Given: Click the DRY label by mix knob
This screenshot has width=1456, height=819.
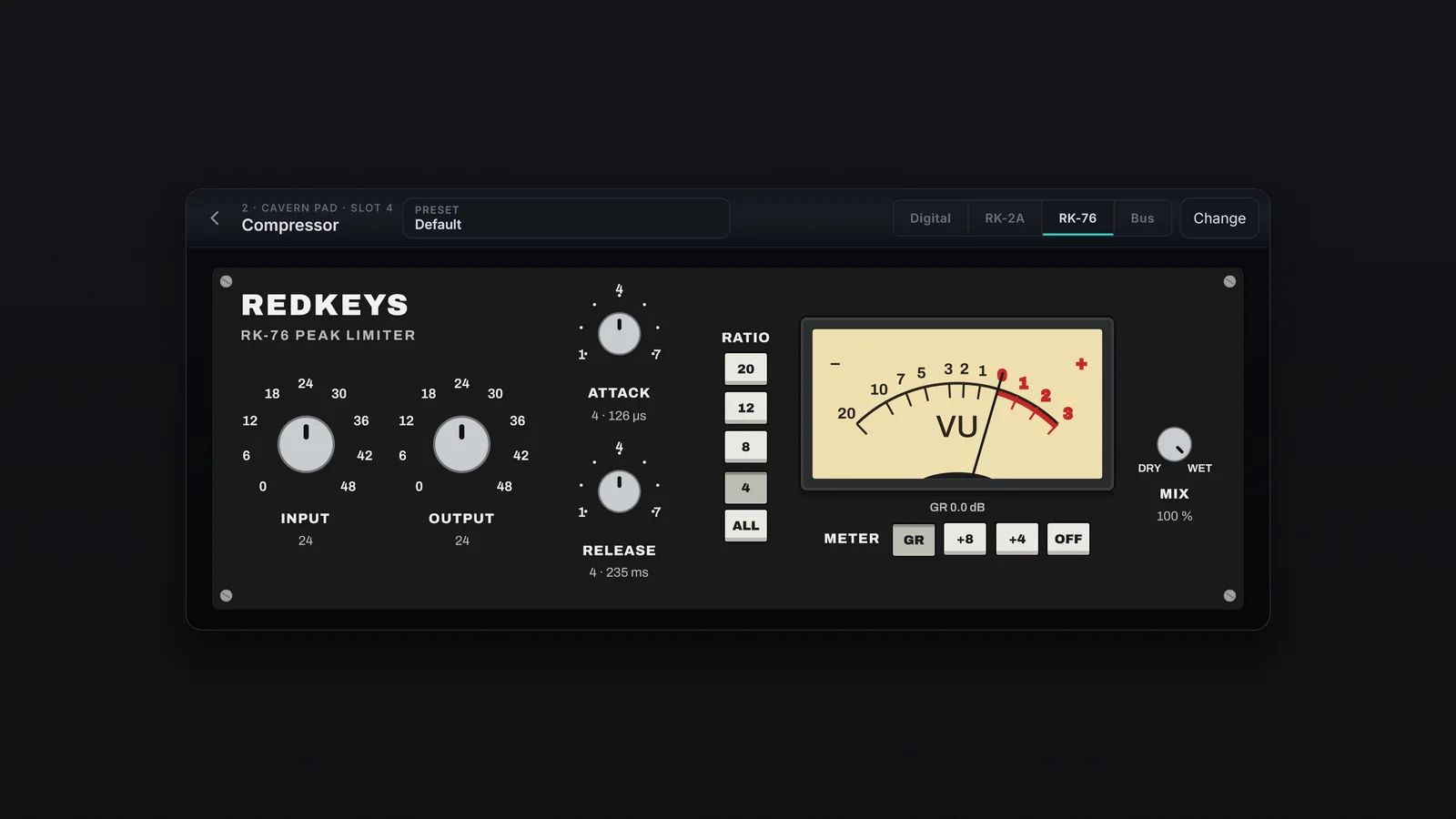Looking at the screenshot, I should (x=1149, y=469).
